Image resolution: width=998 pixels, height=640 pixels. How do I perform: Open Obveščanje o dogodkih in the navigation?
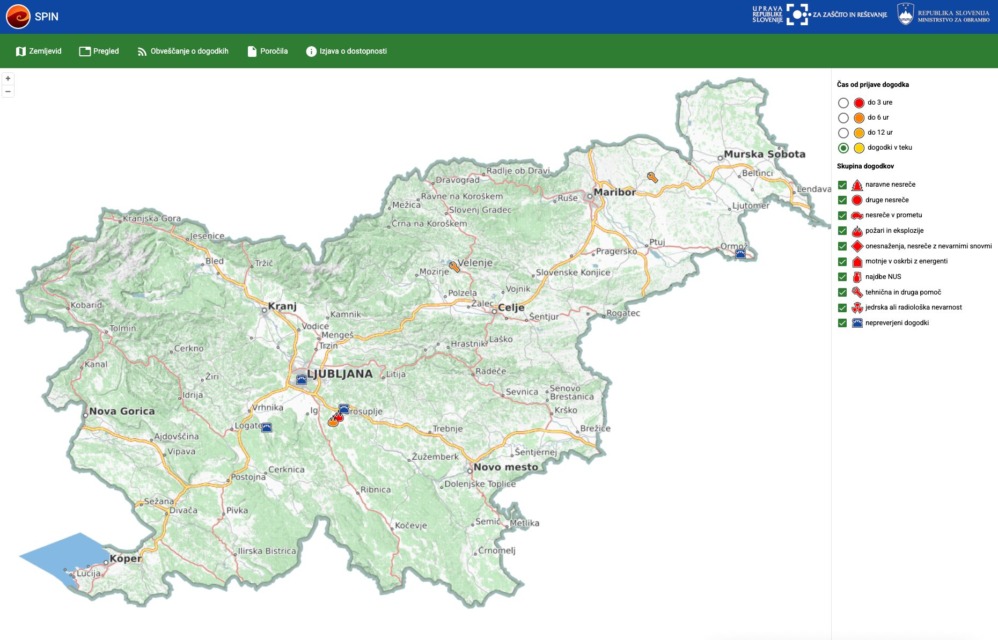pos(183,52)
